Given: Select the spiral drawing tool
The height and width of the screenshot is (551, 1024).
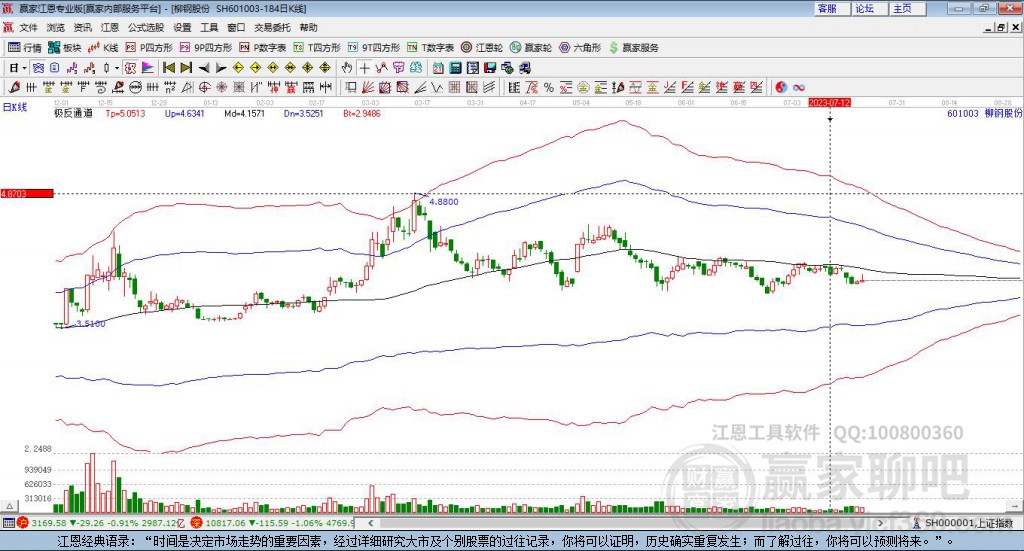Looking at the screenshot, I should click(101, 87).
